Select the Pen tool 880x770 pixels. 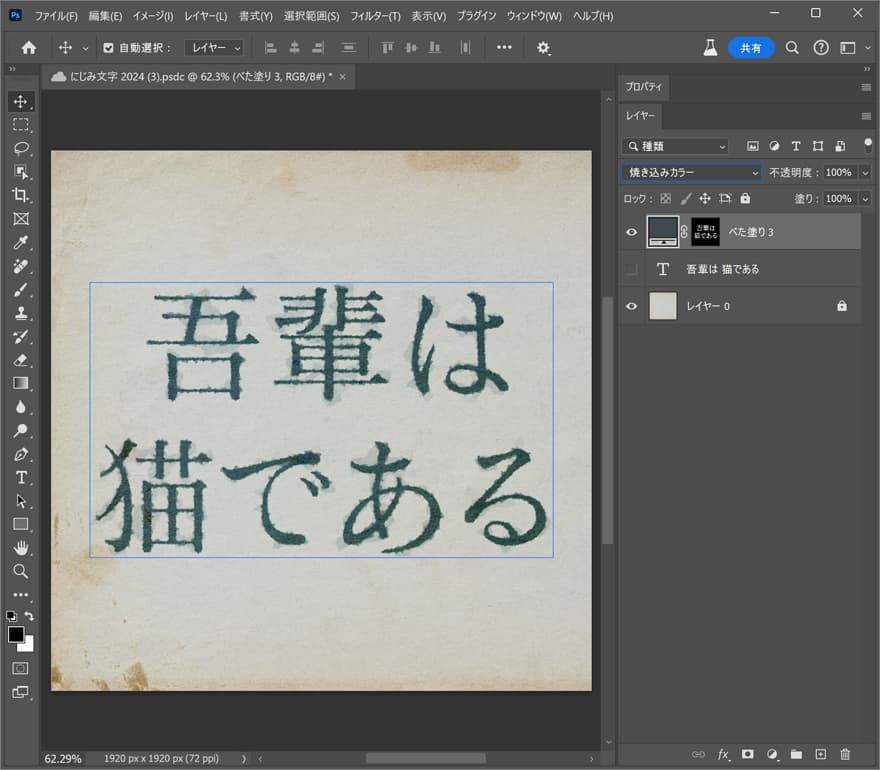tap(21, 454)
